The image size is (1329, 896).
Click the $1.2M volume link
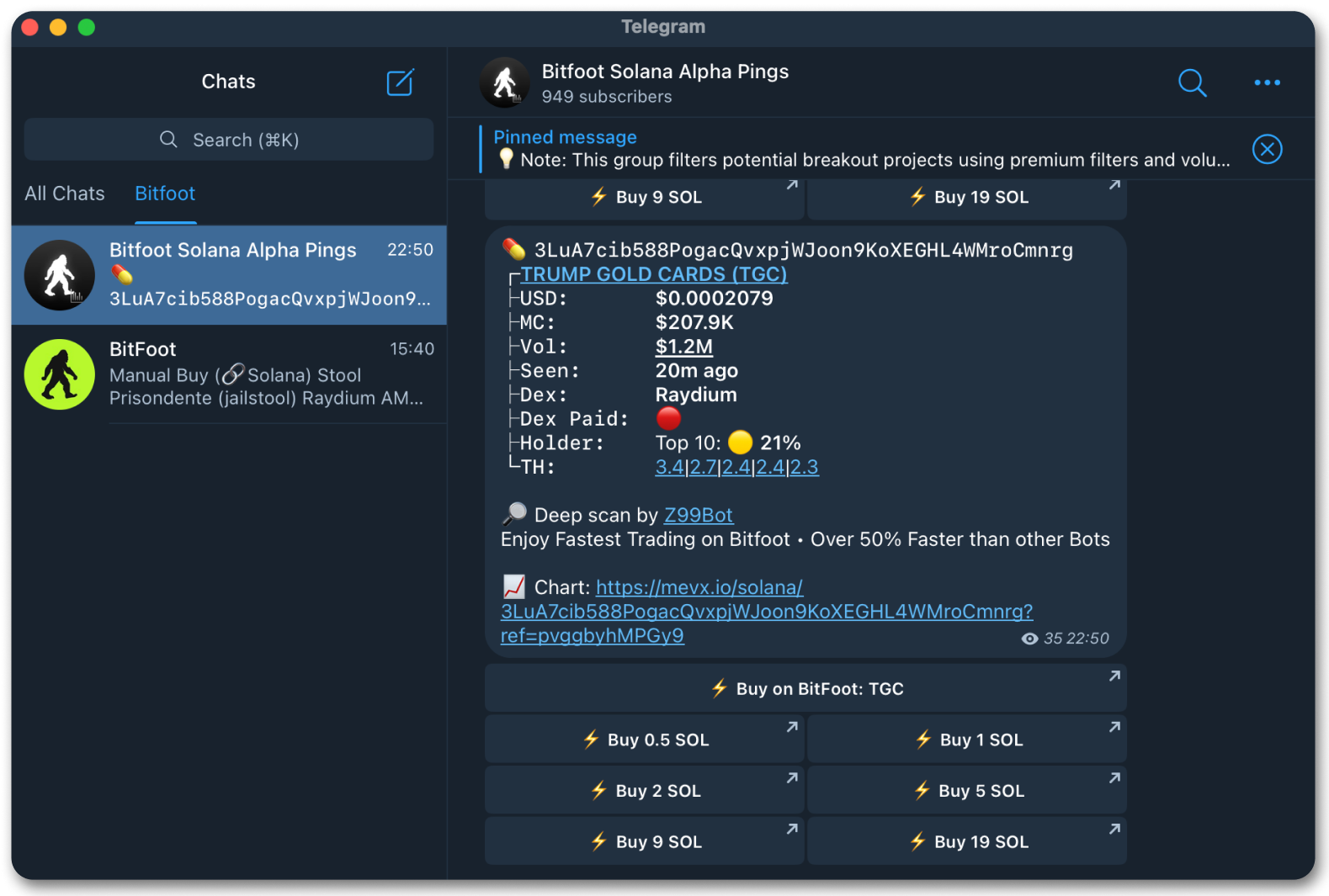click(683, 347)
